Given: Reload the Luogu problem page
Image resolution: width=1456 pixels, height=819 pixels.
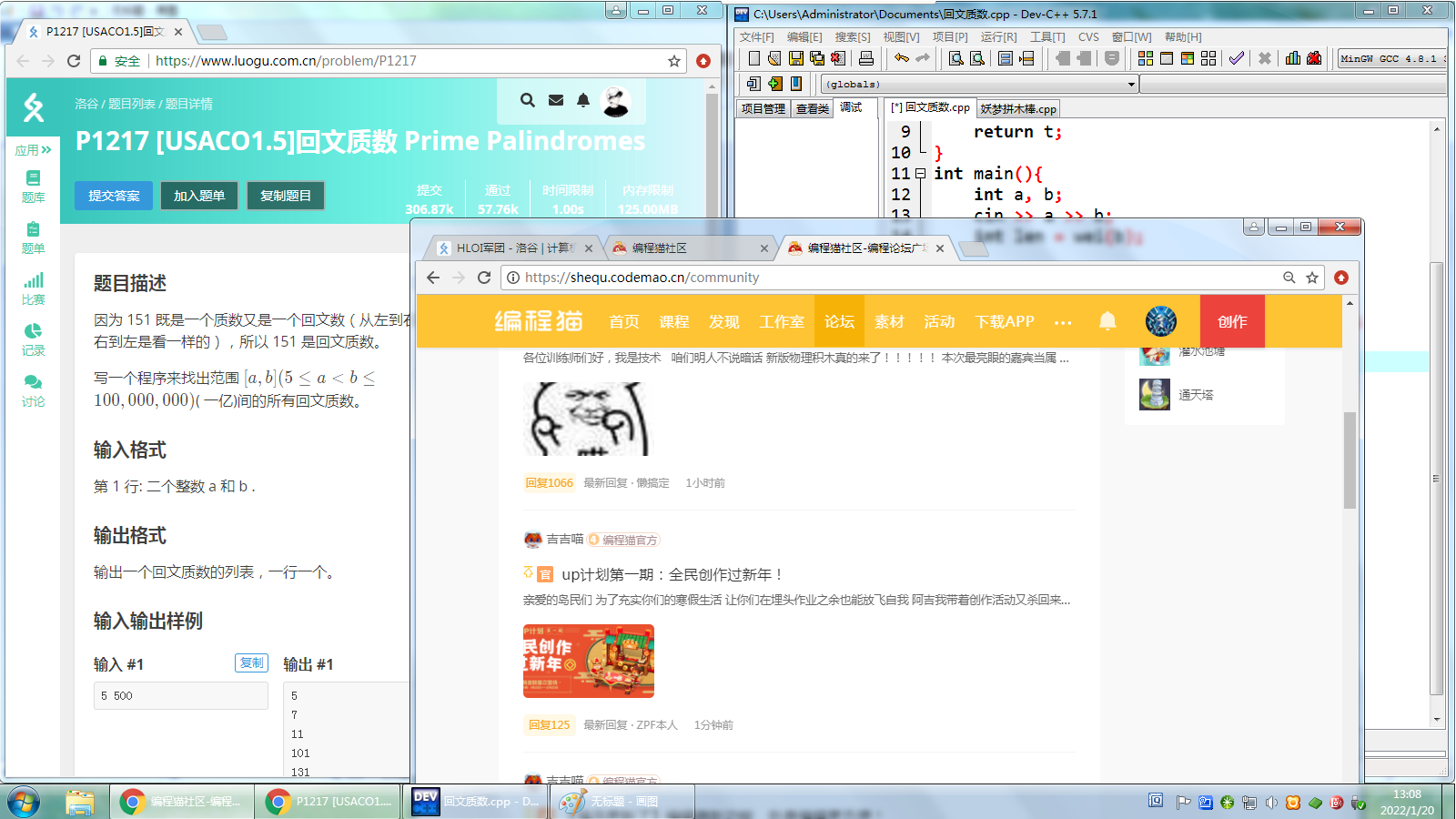Looking at the screenshot, I should (x=74, y=61).
